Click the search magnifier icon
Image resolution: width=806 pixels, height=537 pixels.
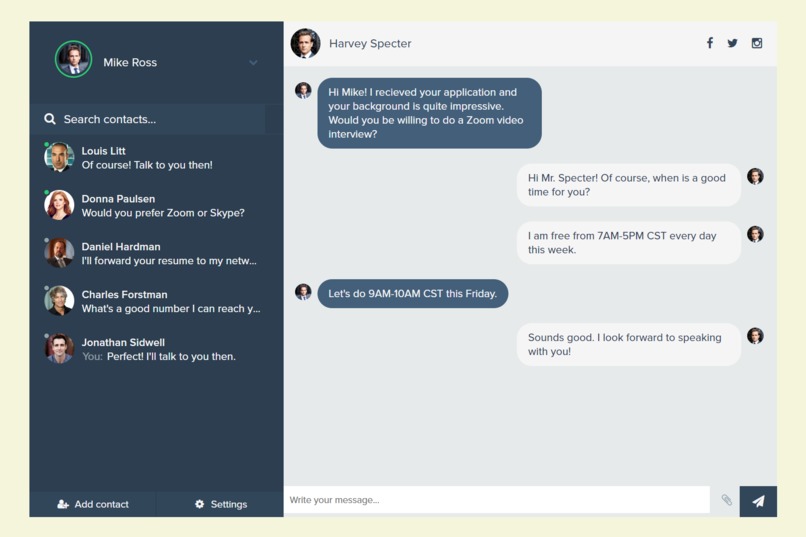click(50, 119)
